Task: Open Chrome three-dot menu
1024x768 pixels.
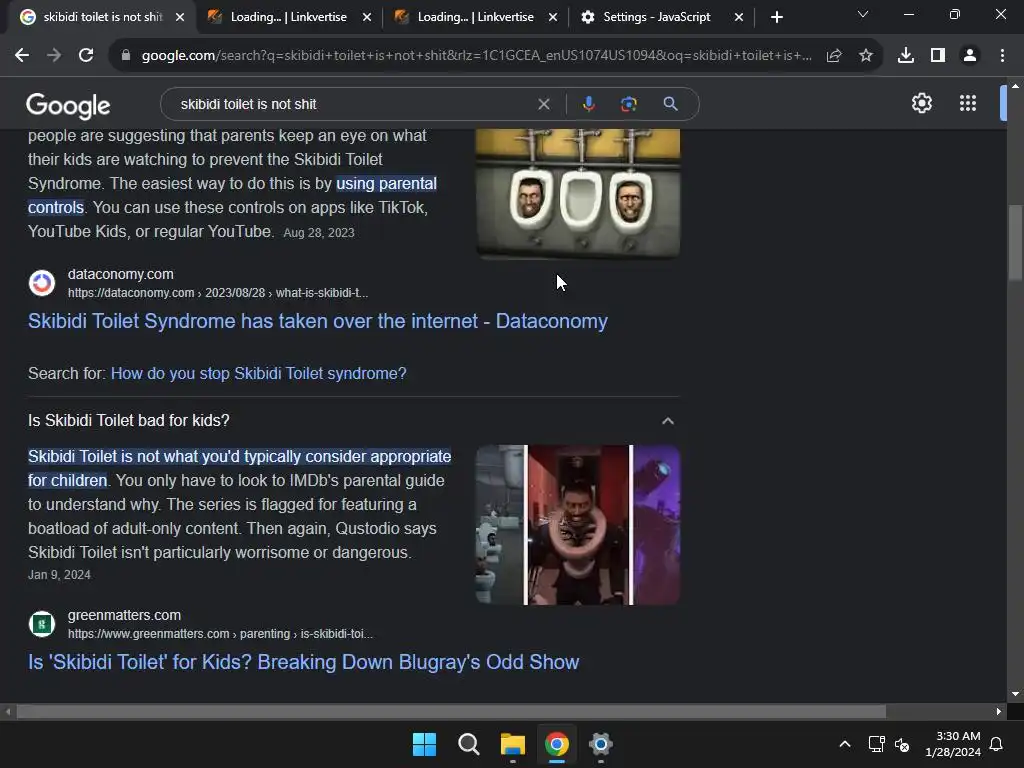Action: [x=1002, y=56]
